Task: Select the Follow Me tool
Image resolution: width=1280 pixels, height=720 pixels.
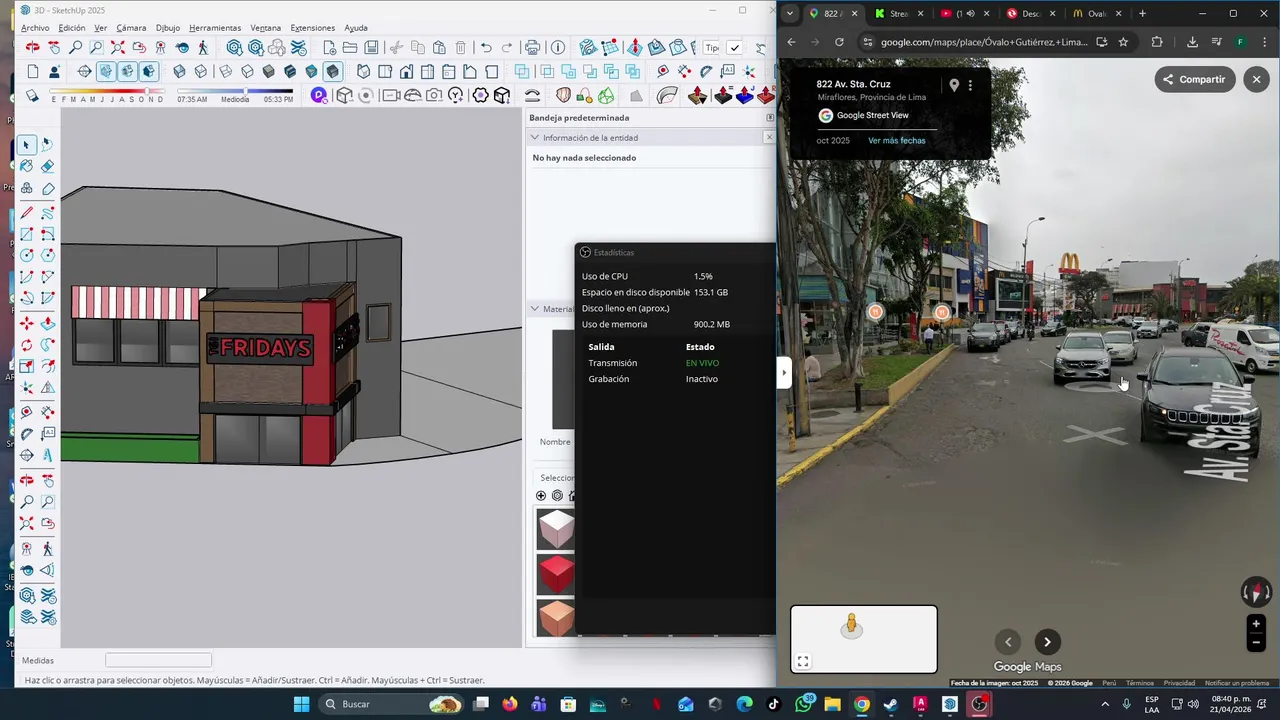Action: pos(48,344)
